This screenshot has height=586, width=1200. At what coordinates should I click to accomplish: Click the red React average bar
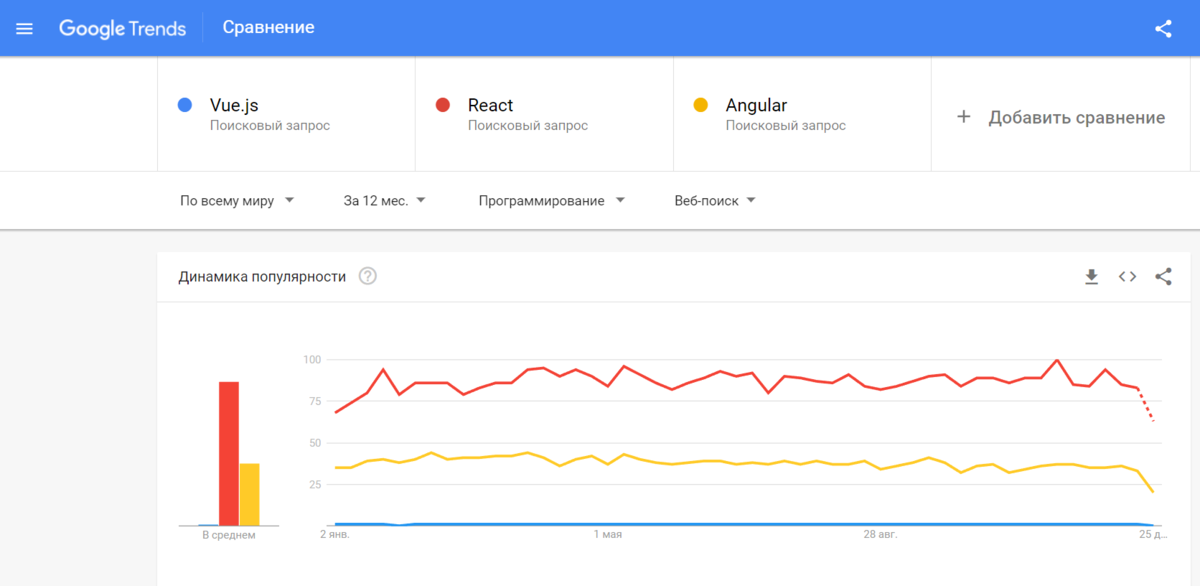pyautogui.click(x=229, y=453)
